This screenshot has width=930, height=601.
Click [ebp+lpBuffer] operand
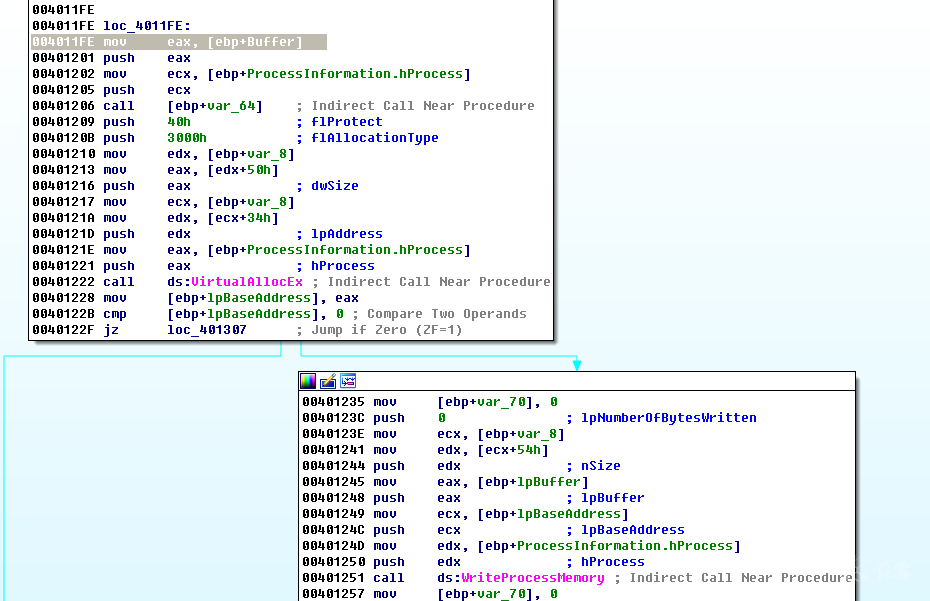point(533,482)
